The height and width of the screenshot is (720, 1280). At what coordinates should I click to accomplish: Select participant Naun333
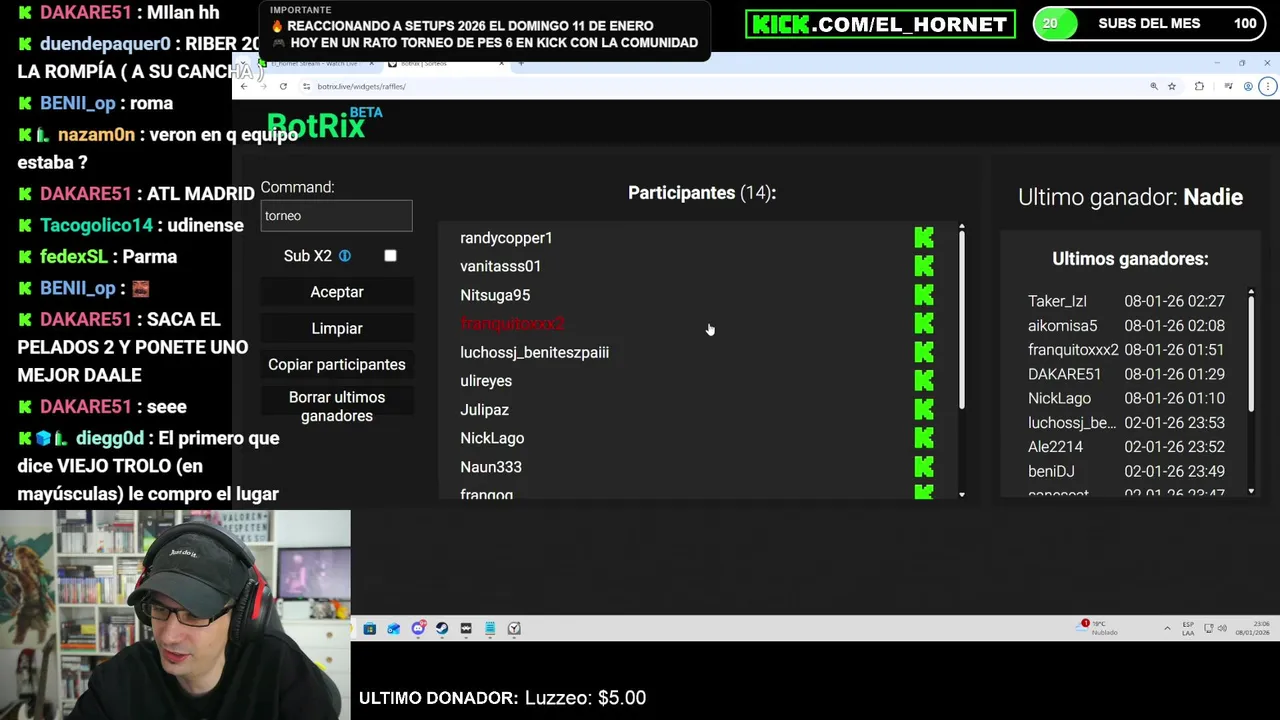coord(491,467)
